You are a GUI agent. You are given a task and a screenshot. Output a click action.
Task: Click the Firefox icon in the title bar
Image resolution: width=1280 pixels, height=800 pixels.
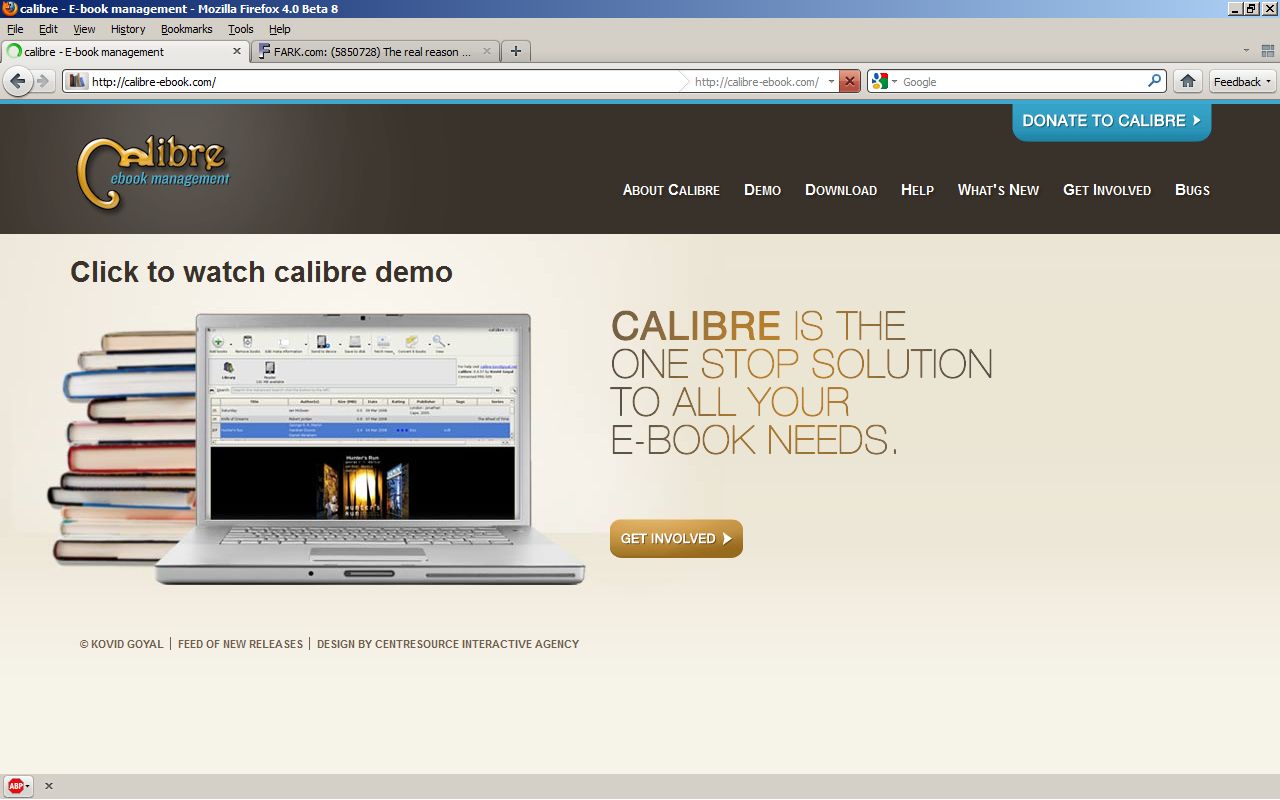pyautogui.click(x=10, y=8)
